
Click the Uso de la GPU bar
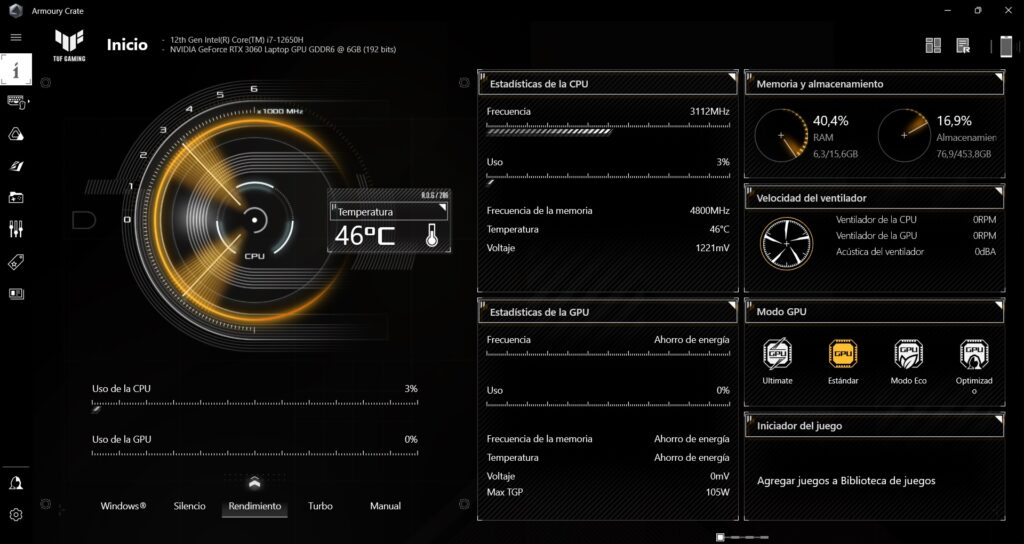tap(255, 453)
